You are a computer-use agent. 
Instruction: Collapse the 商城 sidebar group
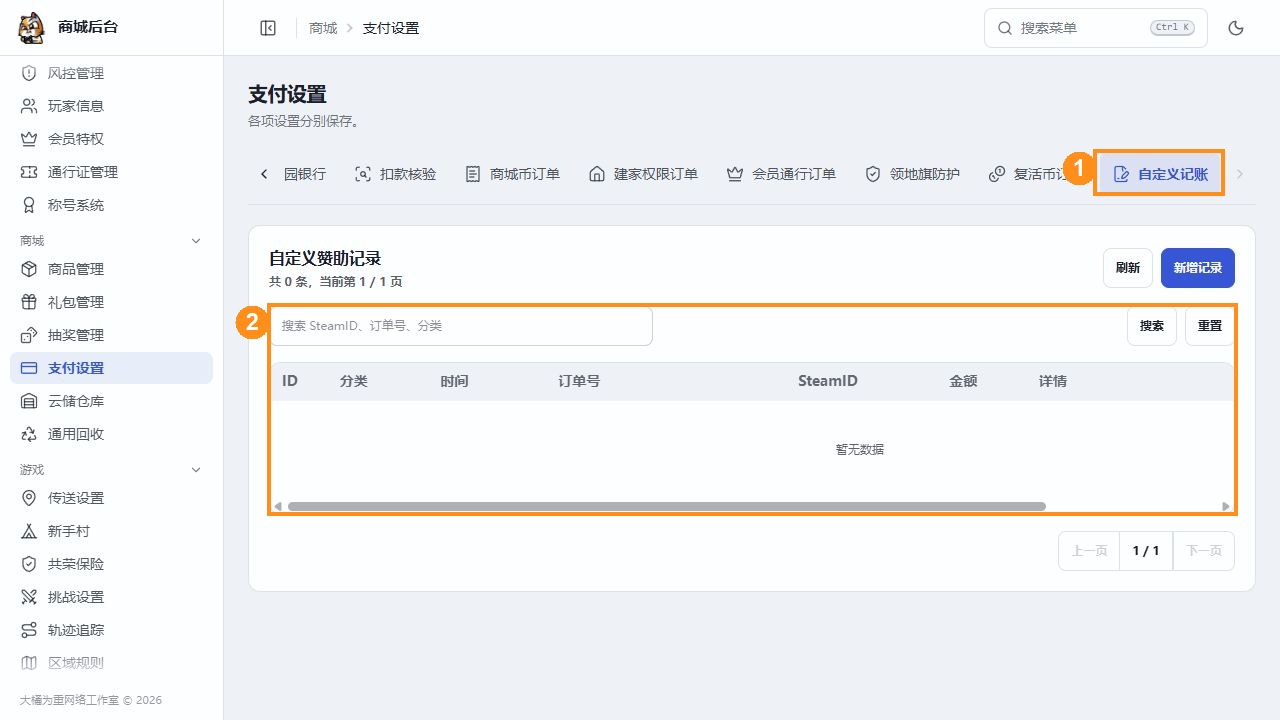click(x=111, y=241)
